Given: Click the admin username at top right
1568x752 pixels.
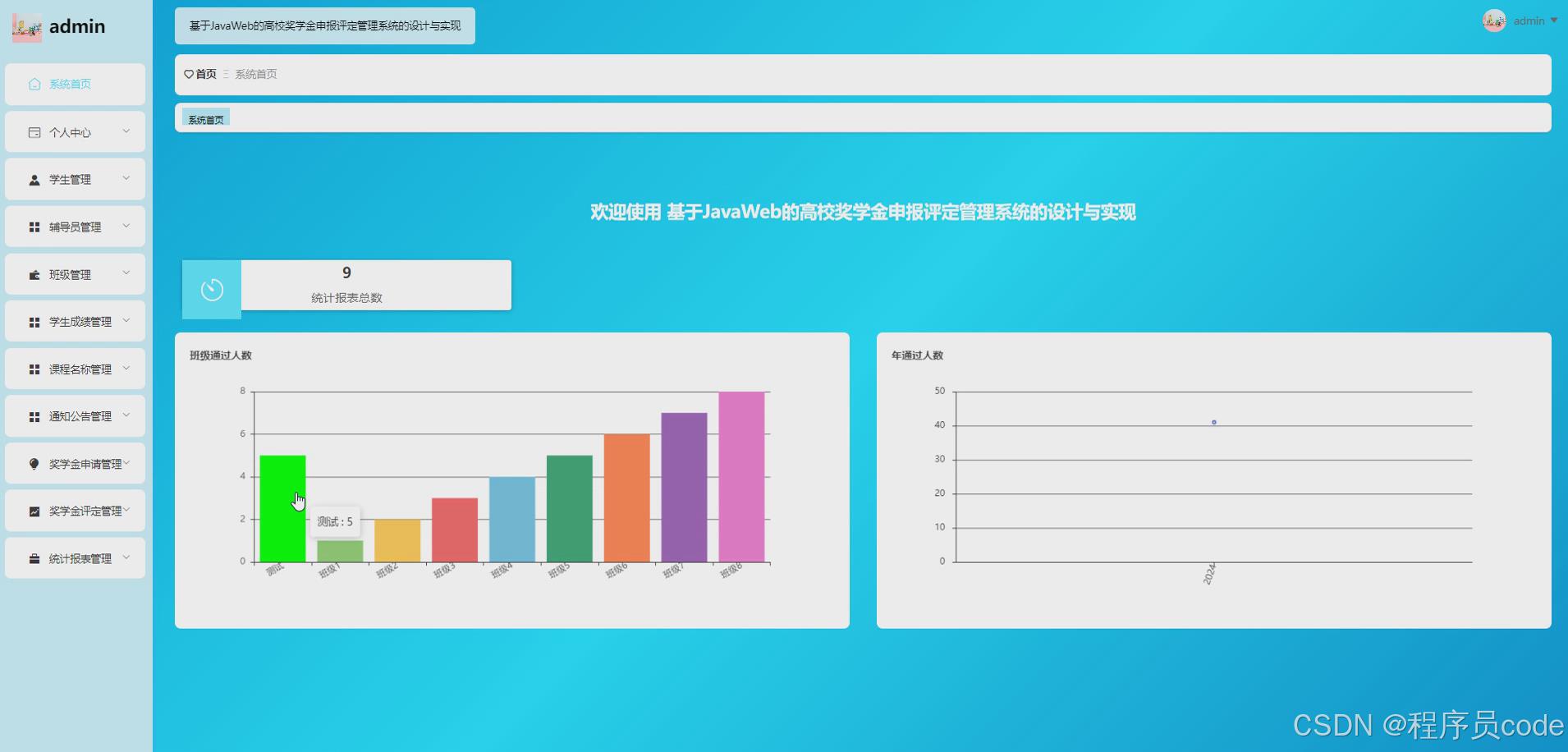Looking at the screenshot, I should 1529,21.
